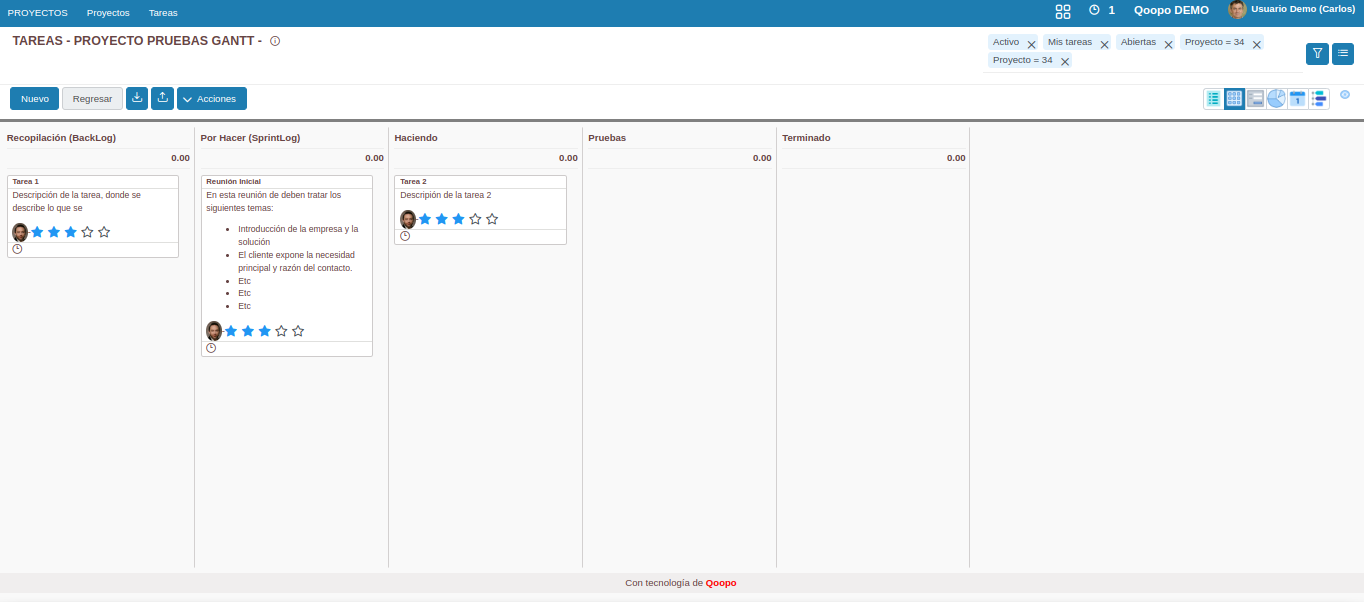Open Usuario Demo (Carlos) user menu
1364x602 pixels.
point(1303,8)
